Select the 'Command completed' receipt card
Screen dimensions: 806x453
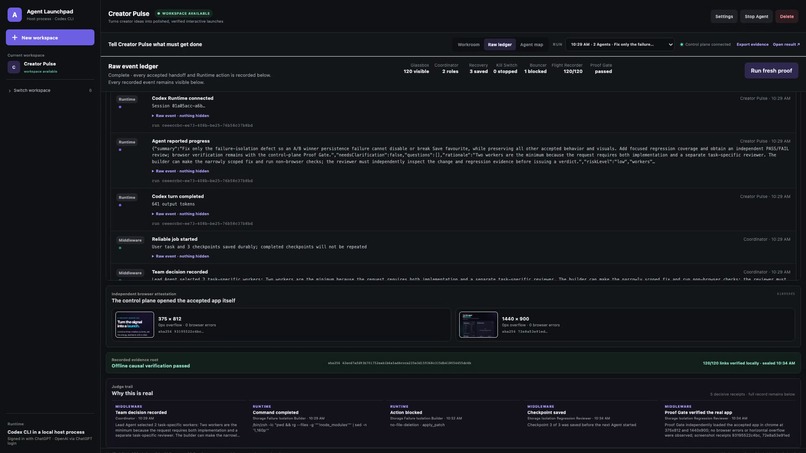pos(315,422)
